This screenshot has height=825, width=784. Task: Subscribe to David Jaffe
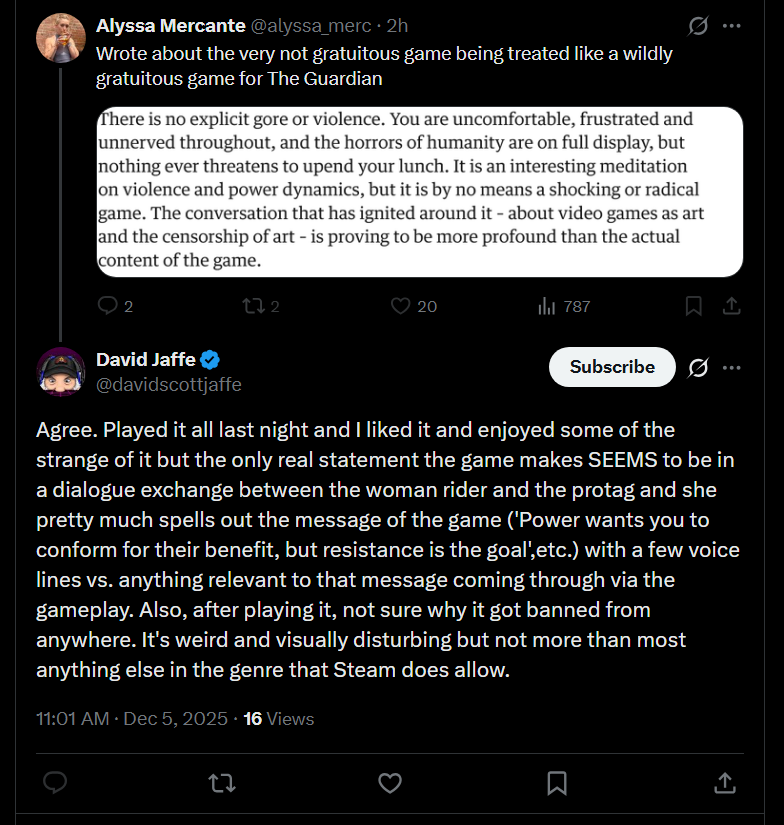(612, 367)
